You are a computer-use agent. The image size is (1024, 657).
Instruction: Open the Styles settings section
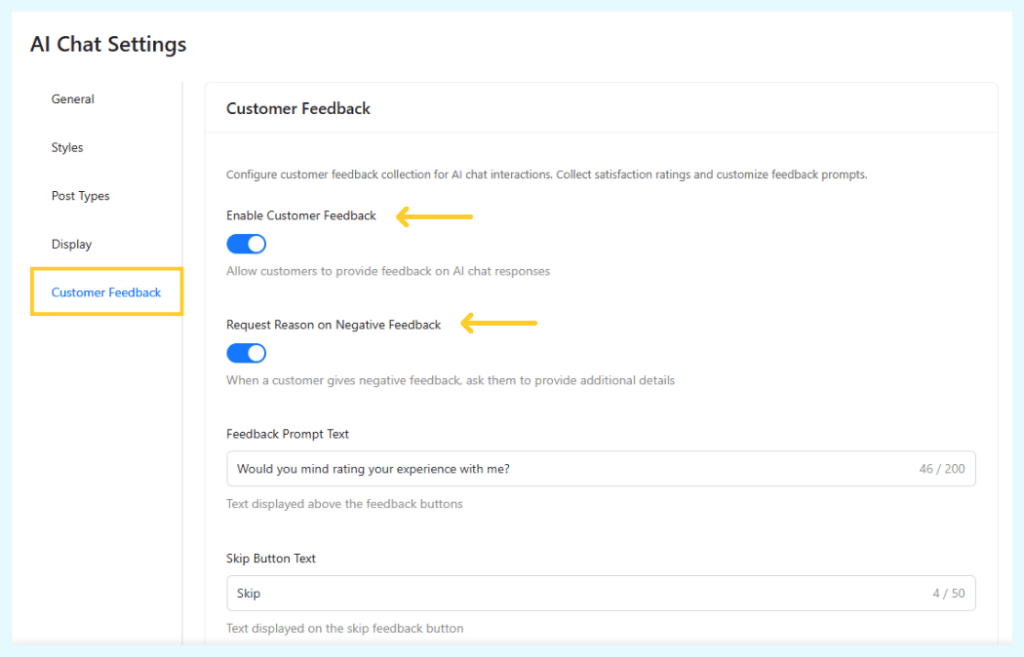tap(67, 147)
